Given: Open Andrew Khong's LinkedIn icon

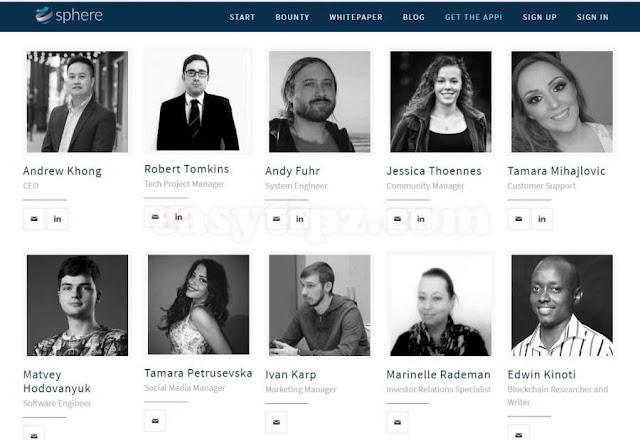Looking at the screenshot, I should pyautogui.click(x=57, y=219).
